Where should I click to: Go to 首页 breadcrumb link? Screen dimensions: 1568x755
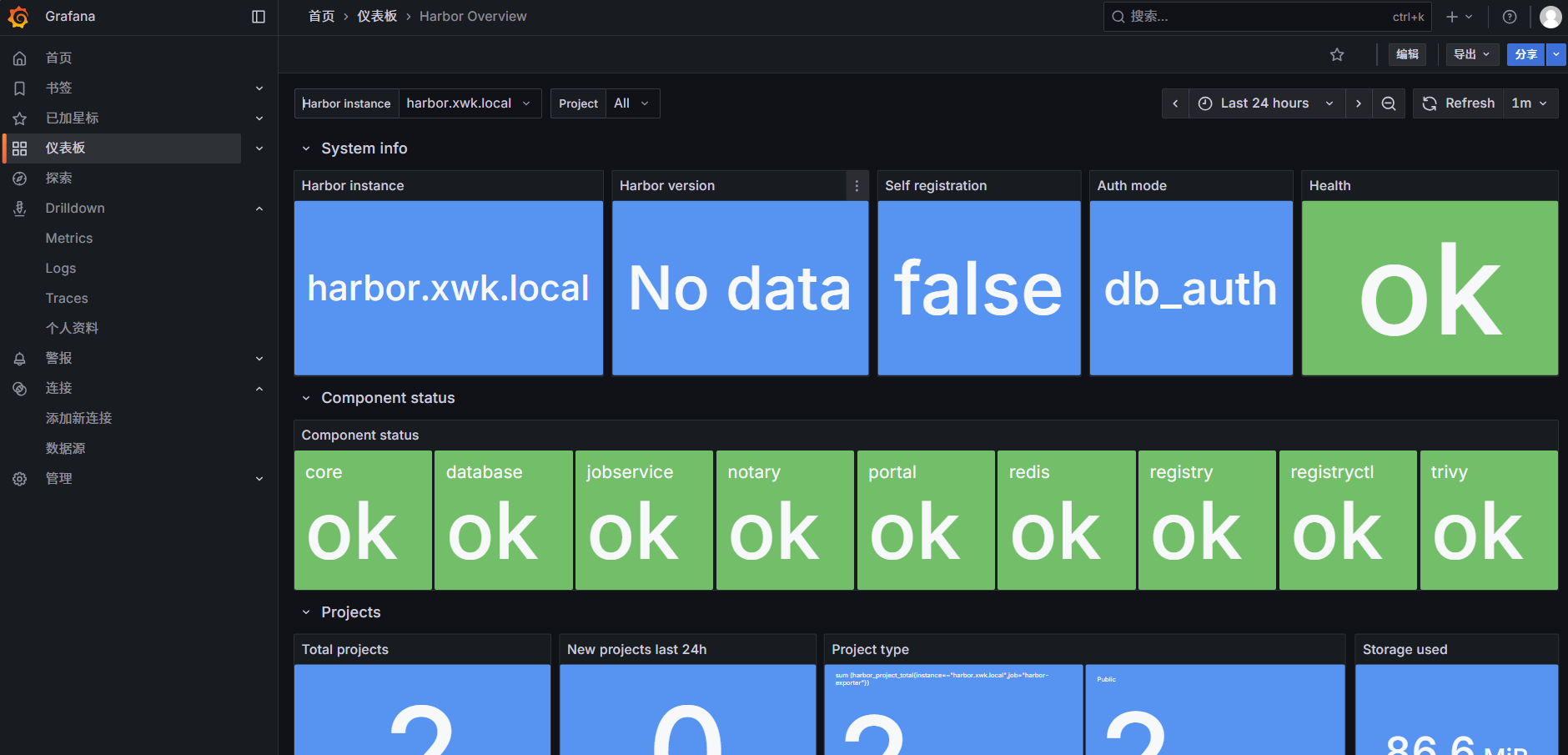coord(321,17)
